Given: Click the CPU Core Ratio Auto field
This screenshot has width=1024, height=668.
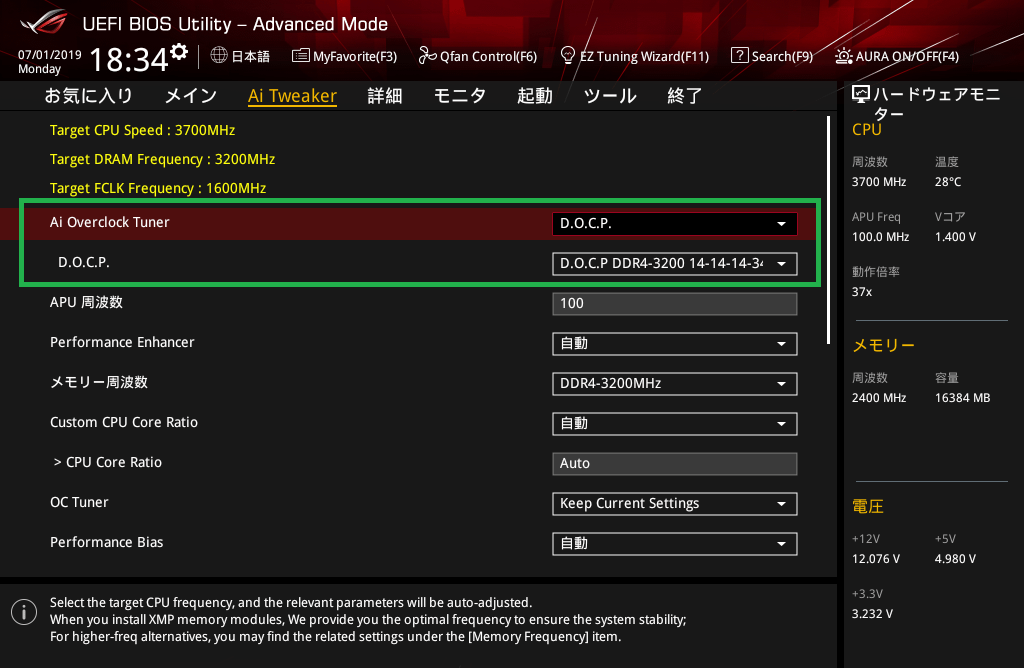Looking at the screenshot, I should pyautogui.click(x=675, y=464).
